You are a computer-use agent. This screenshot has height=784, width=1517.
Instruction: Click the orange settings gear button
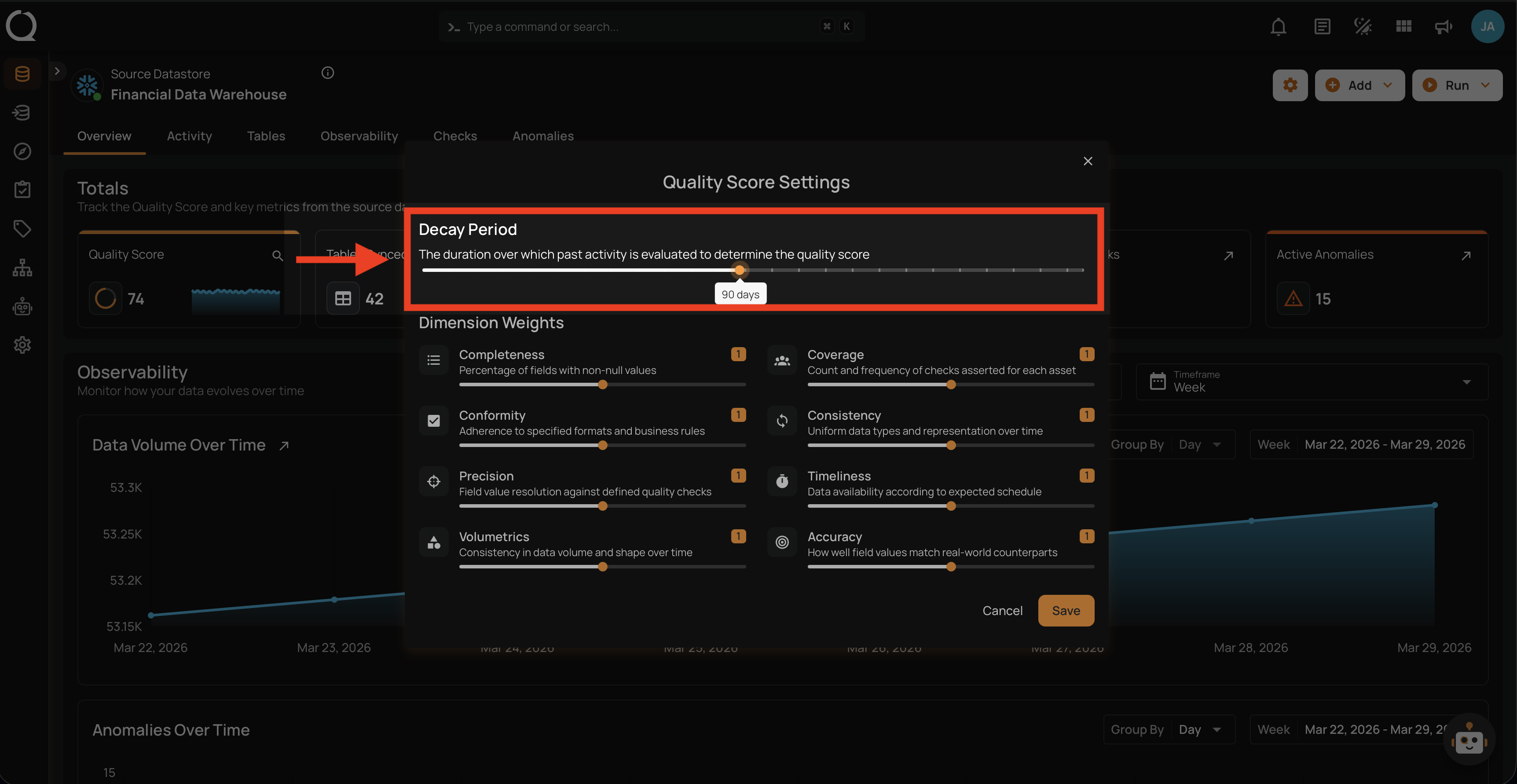pyautogui.click(x=1290, y=85)
